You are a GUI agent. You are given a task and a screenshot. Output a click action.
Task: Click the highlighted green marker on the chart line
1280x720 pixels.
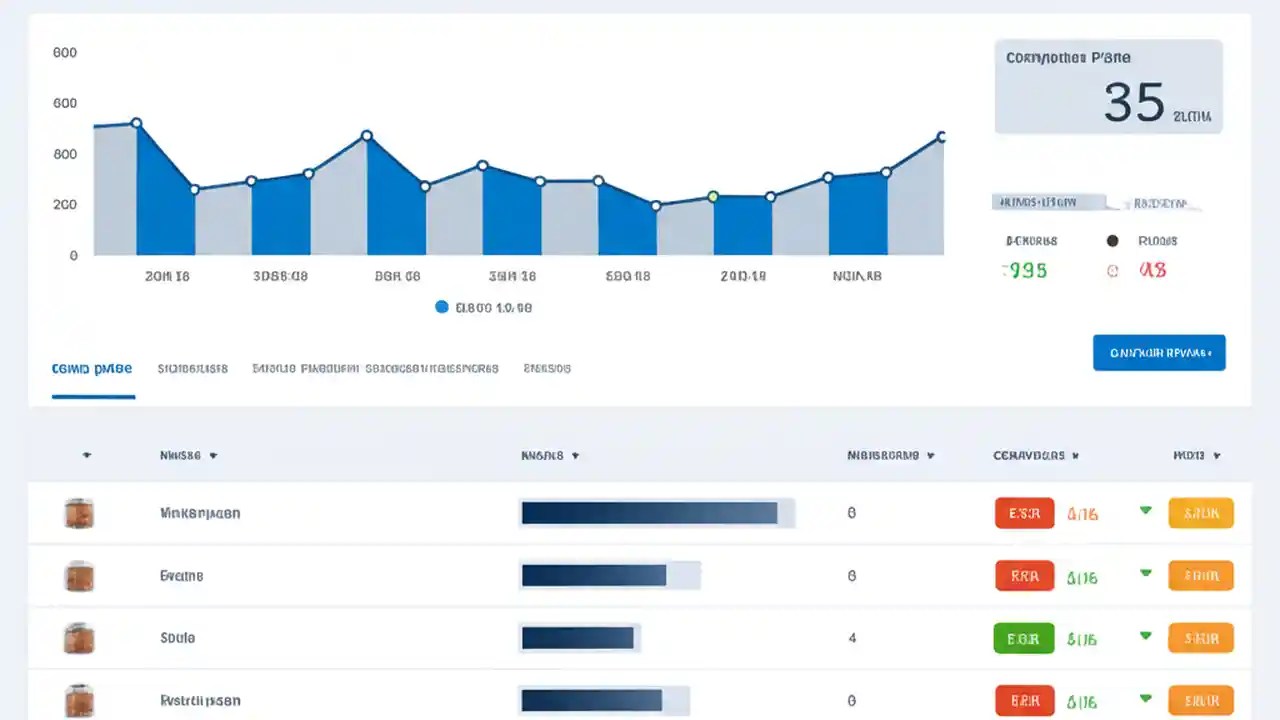(713, 197)
